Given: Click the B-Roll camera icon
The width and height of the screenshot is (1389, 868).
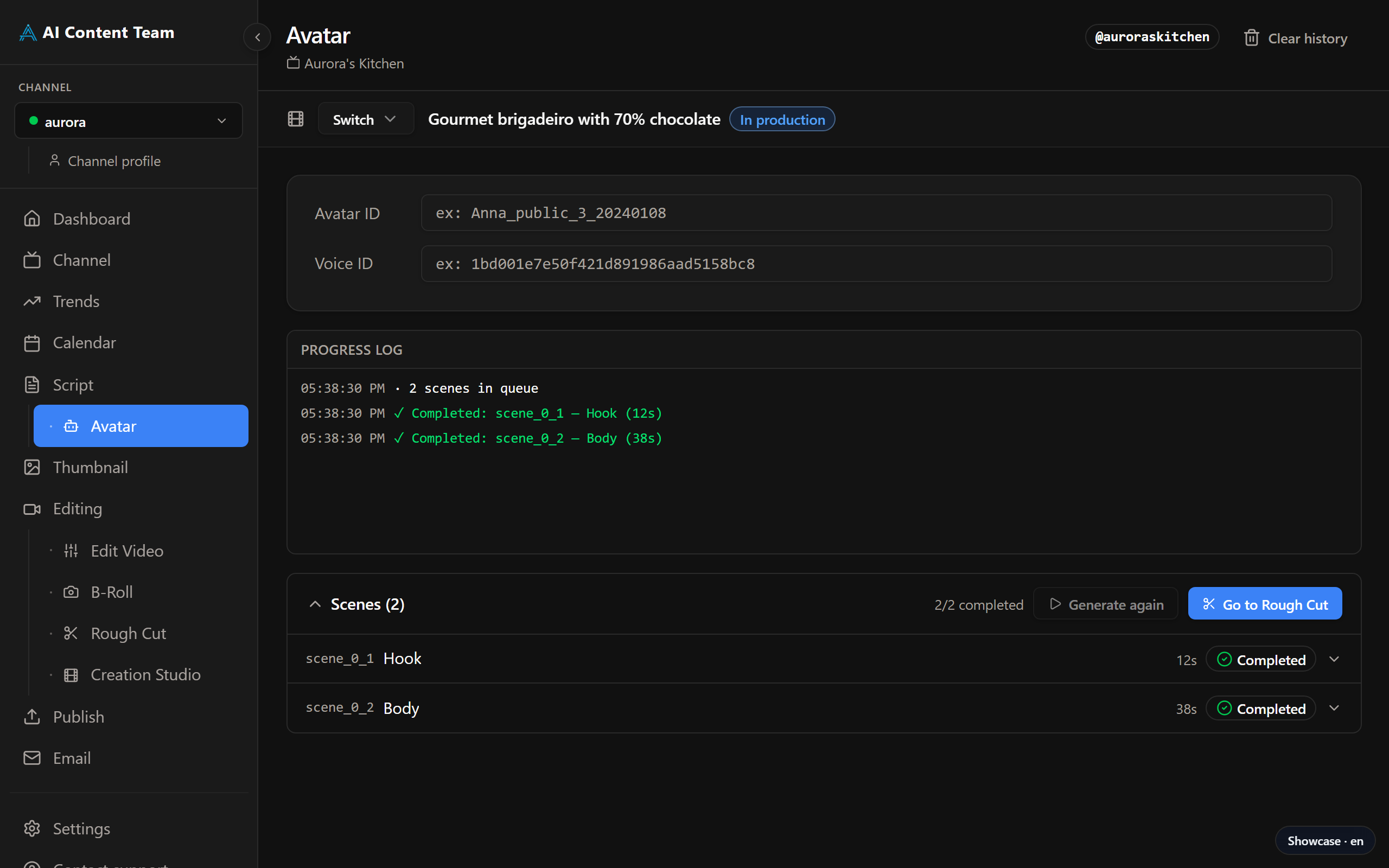Looking at the screenshot, I should 71,592.
